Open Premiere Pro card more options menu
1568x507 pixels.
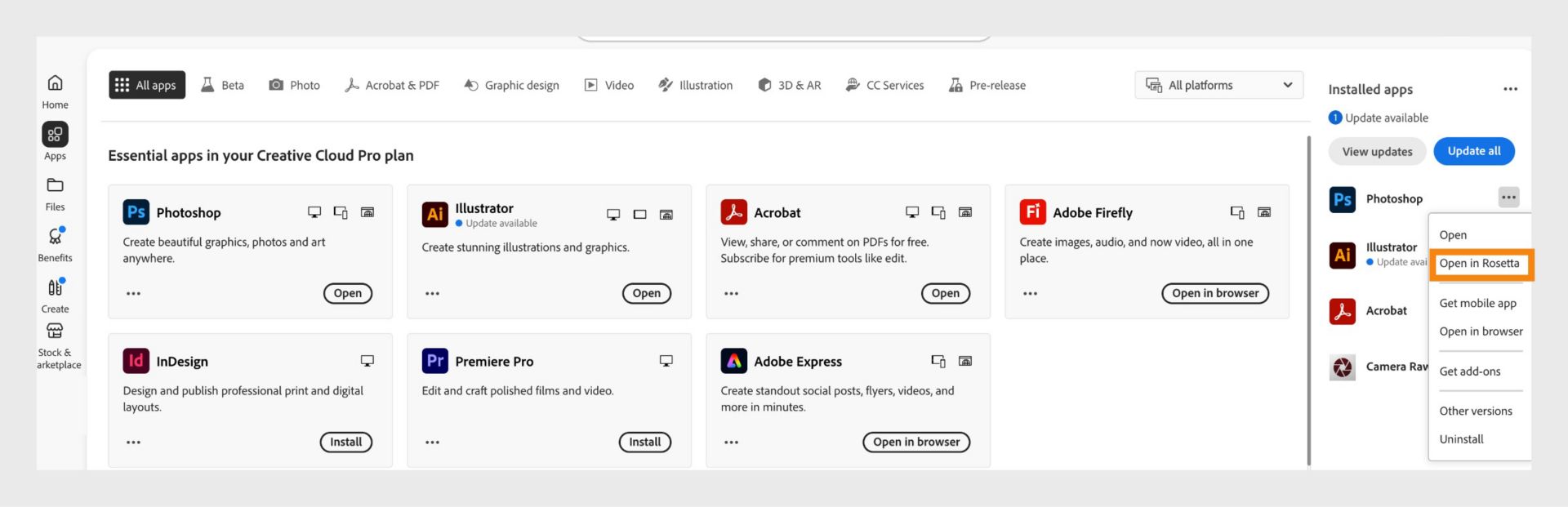coord(432,442)
